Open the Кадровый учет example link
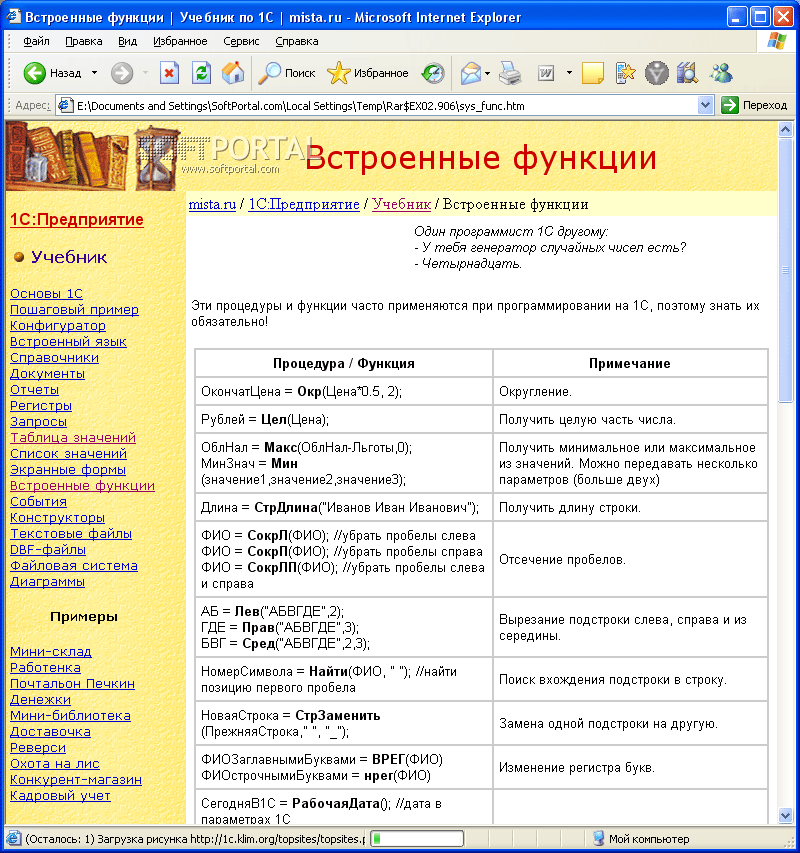This screenshot has height=853, width=800. [x=60, y=796]
